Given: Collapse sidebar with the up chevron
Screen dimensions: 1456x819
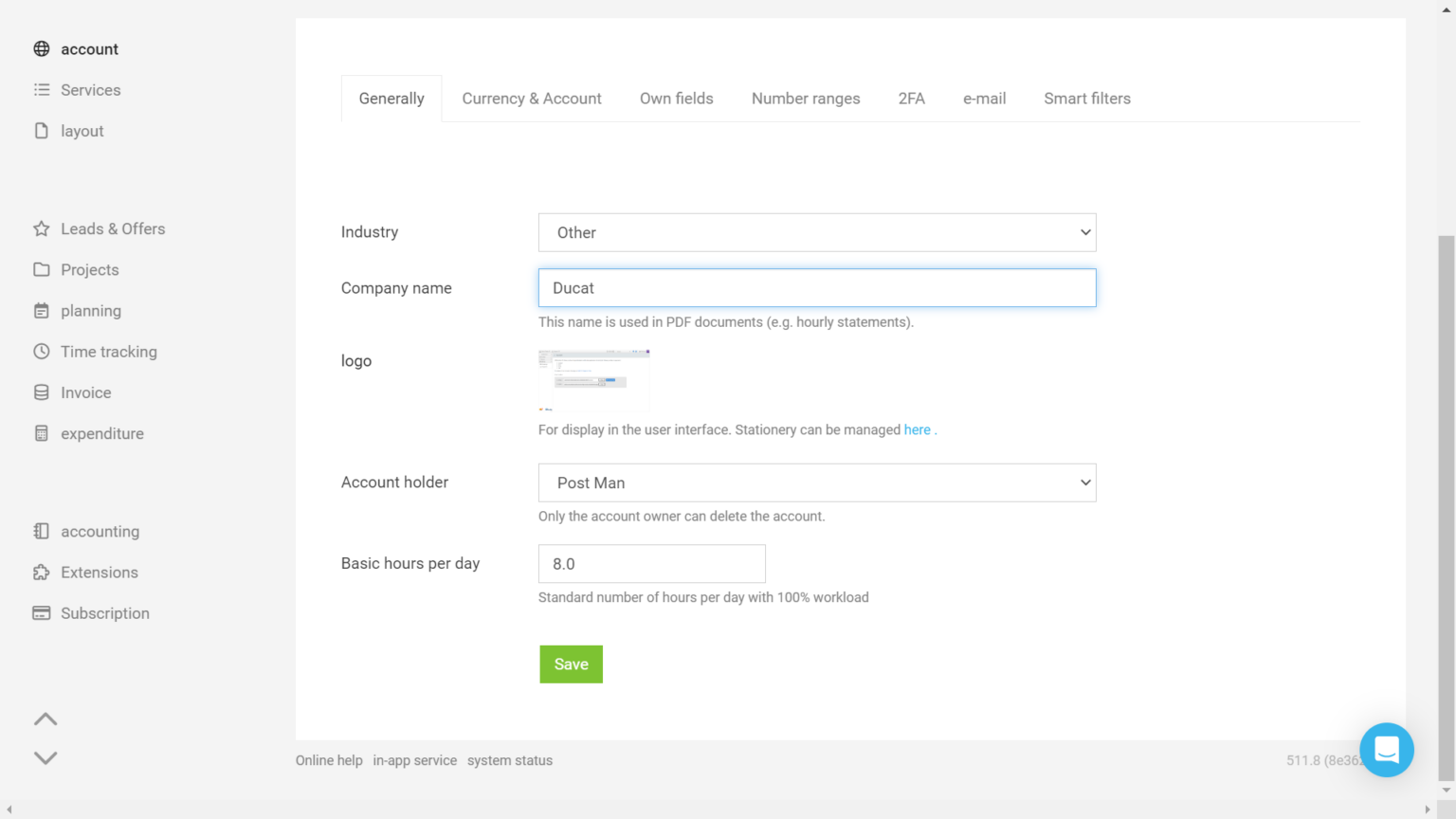Looking at the screenshot, I should tap(45, 719).
